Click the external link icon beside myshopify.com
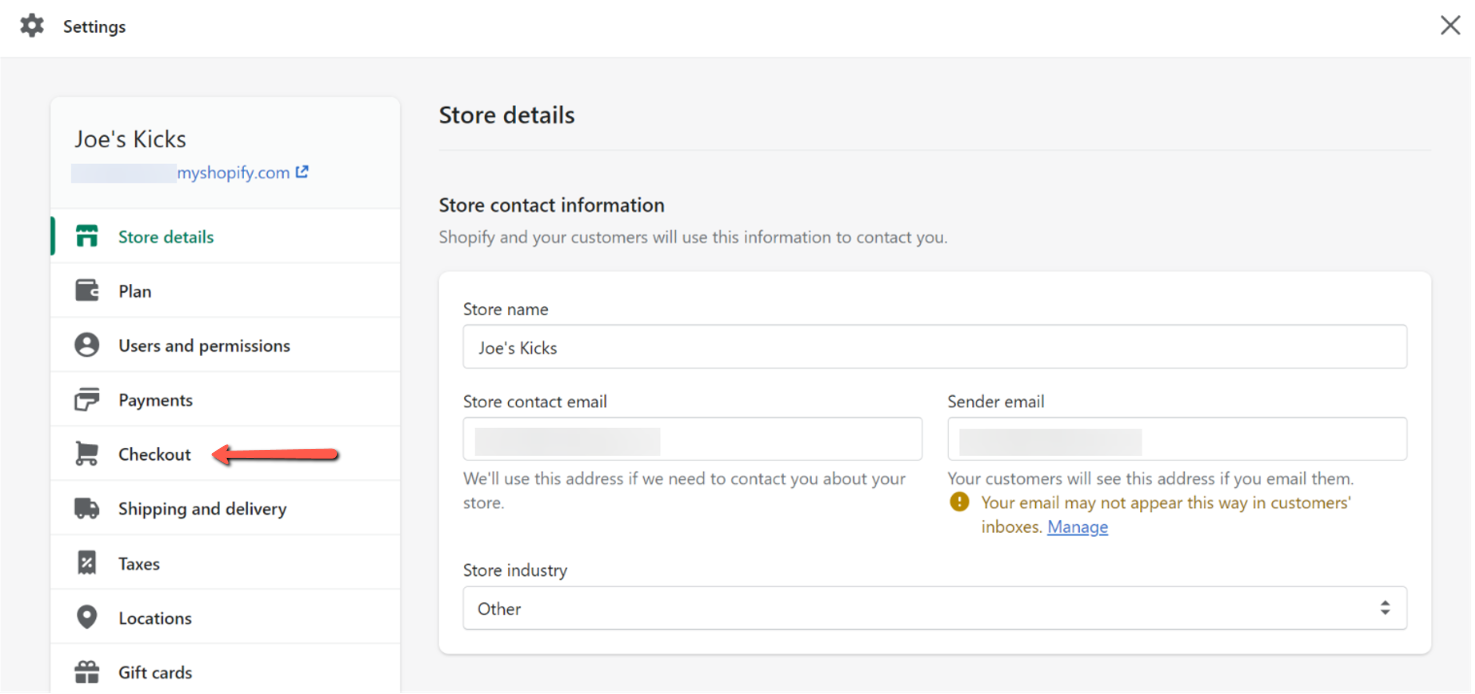 (302, 172)
